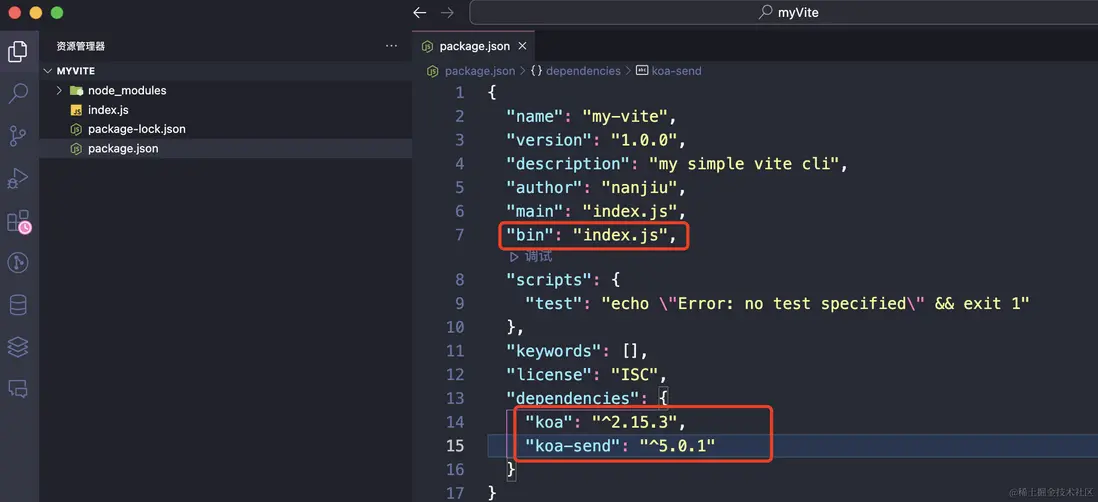Screen dimensions: 1098x502
Task: Open the chat icon in the activity bar
Action: click(18, 388)
